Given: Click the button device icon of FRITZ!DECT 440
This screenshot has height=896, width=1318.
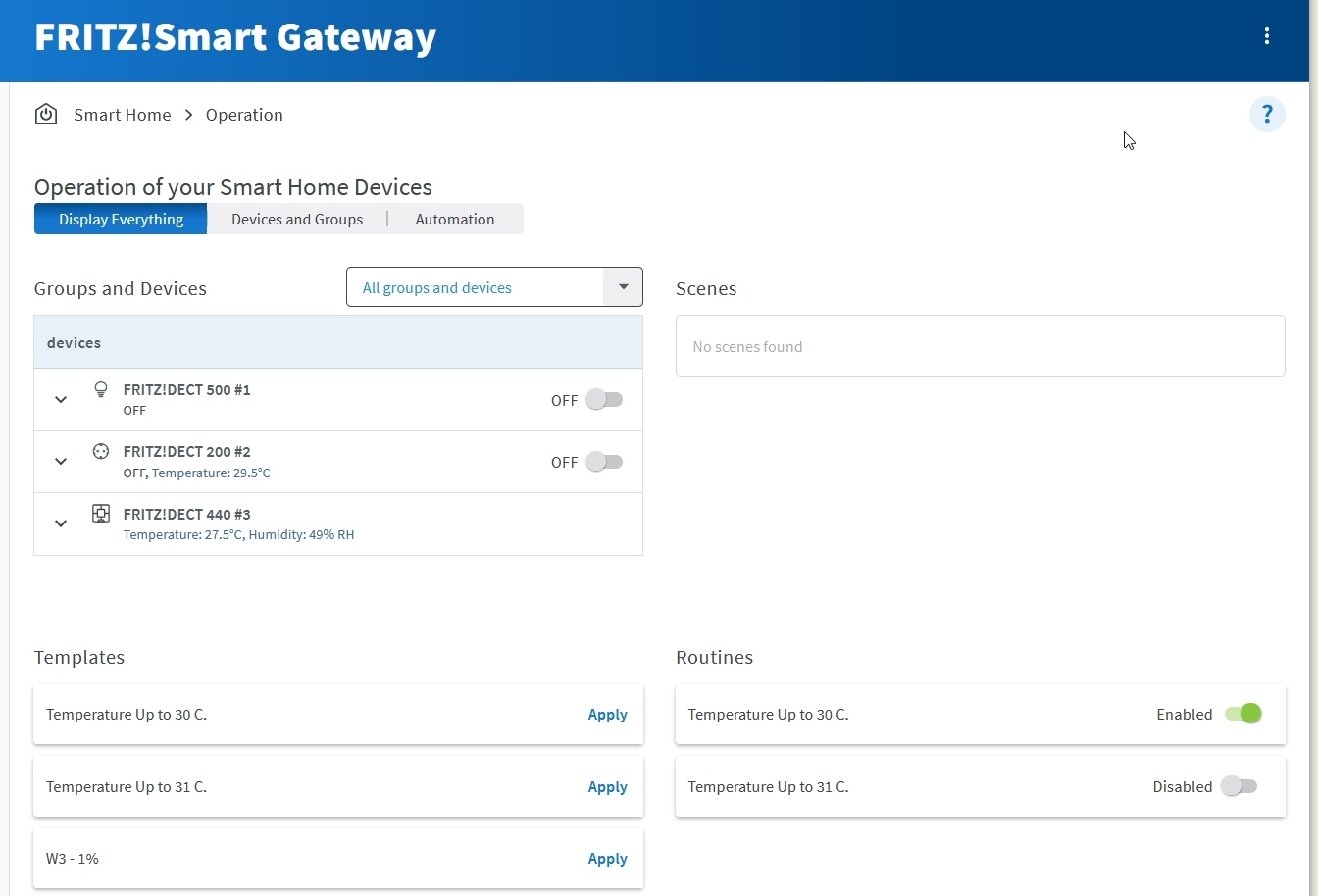Looking at the screenshot, I should coord(100,514).
